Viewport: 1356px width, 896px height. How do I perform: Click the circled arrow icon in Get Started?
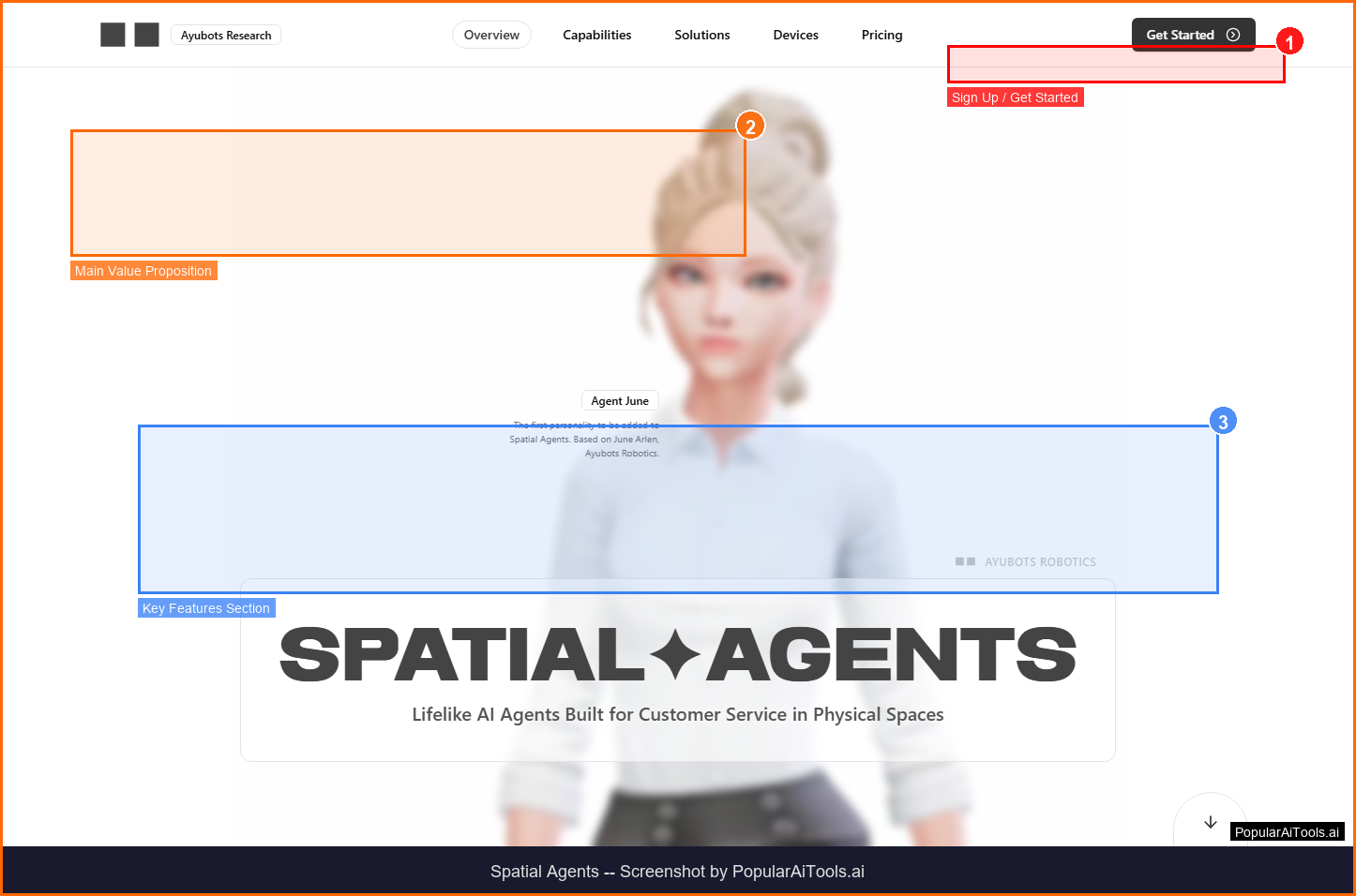pos(1233,35)
